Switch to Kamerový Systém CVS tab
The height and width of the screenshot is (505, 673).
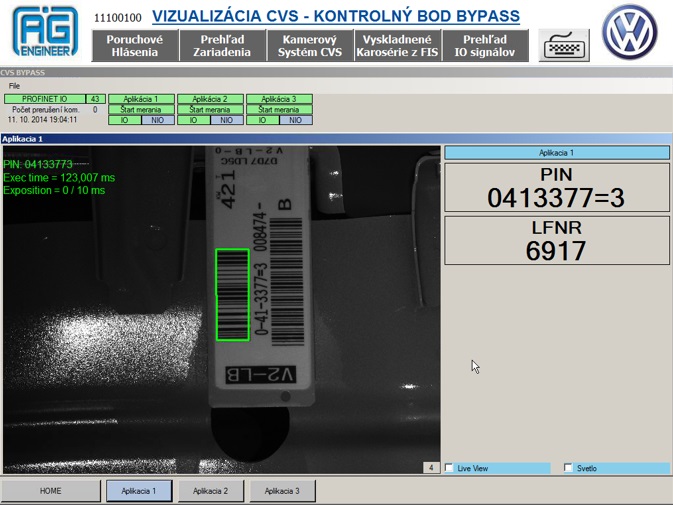point(309,45)
